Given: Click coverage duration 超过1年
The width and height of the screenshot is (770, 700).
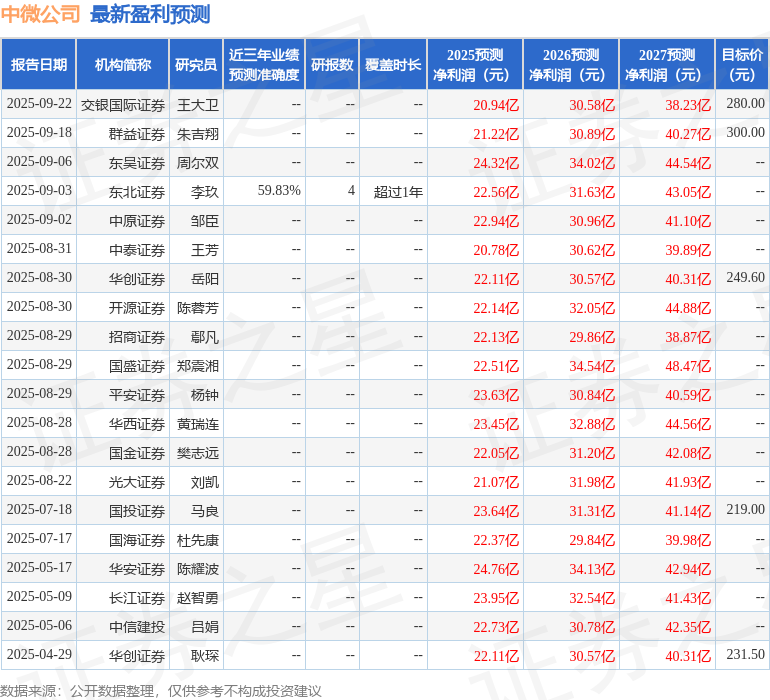Looking at the screenshot, I should (398, 192).
